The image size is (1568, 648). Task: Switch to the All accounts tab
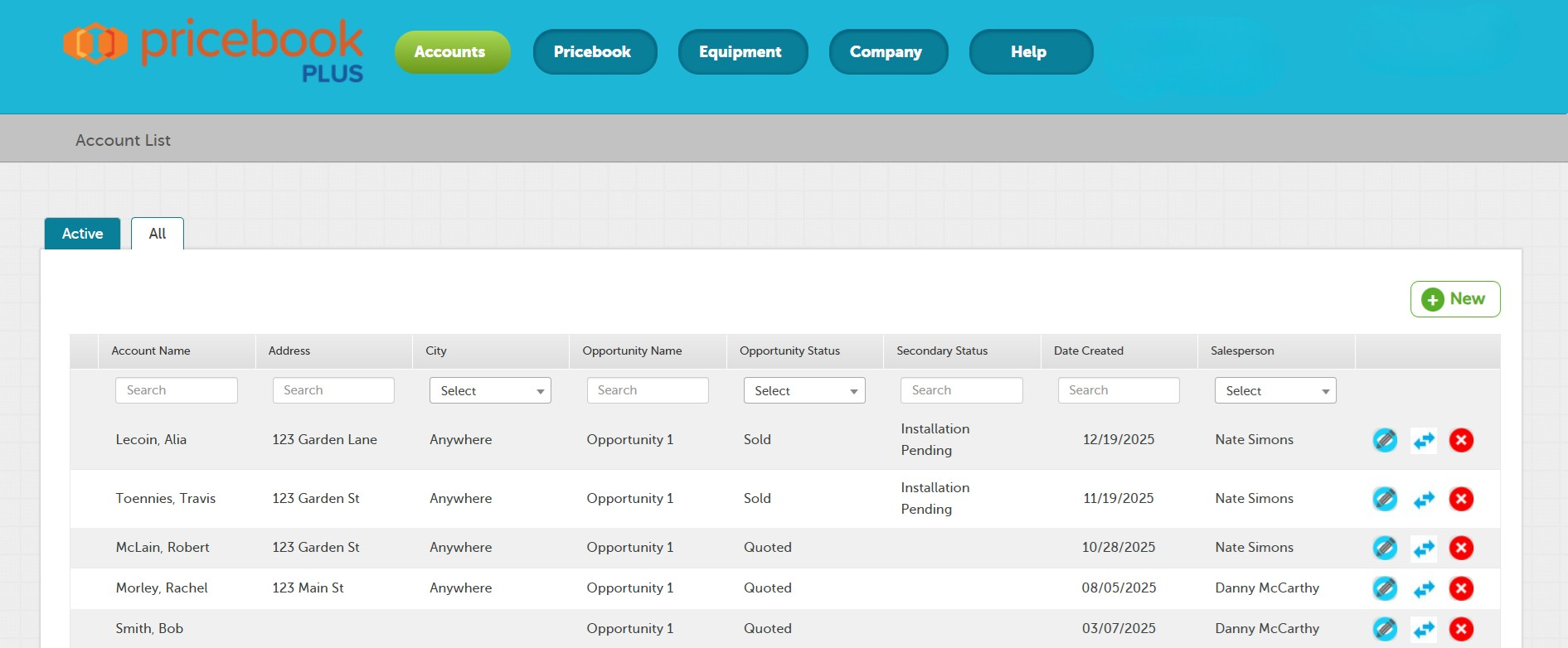click(158, 234)
